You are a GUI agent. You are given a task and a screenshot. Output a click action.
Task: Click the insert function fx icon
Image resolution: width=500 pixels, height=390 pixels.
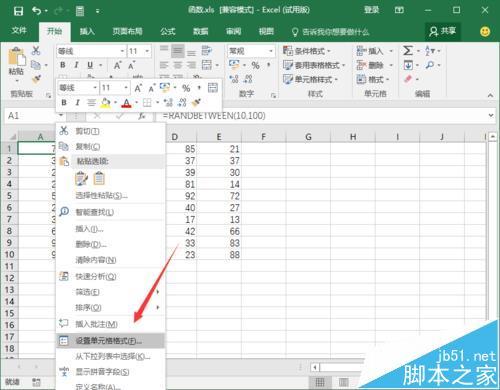click(x=142, y=116)
